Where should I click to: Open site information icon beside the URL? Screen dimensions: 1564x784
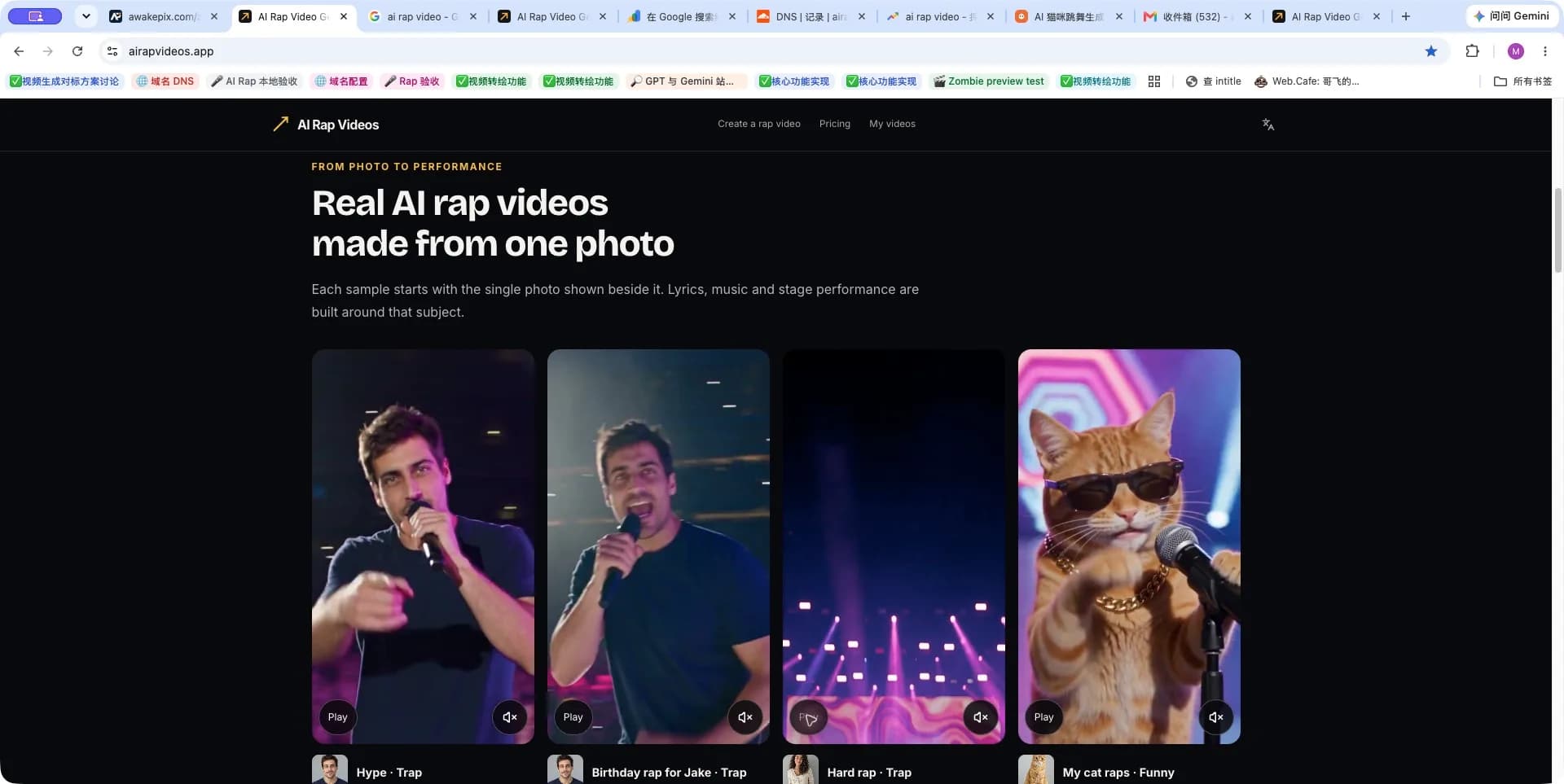[112, 51]
